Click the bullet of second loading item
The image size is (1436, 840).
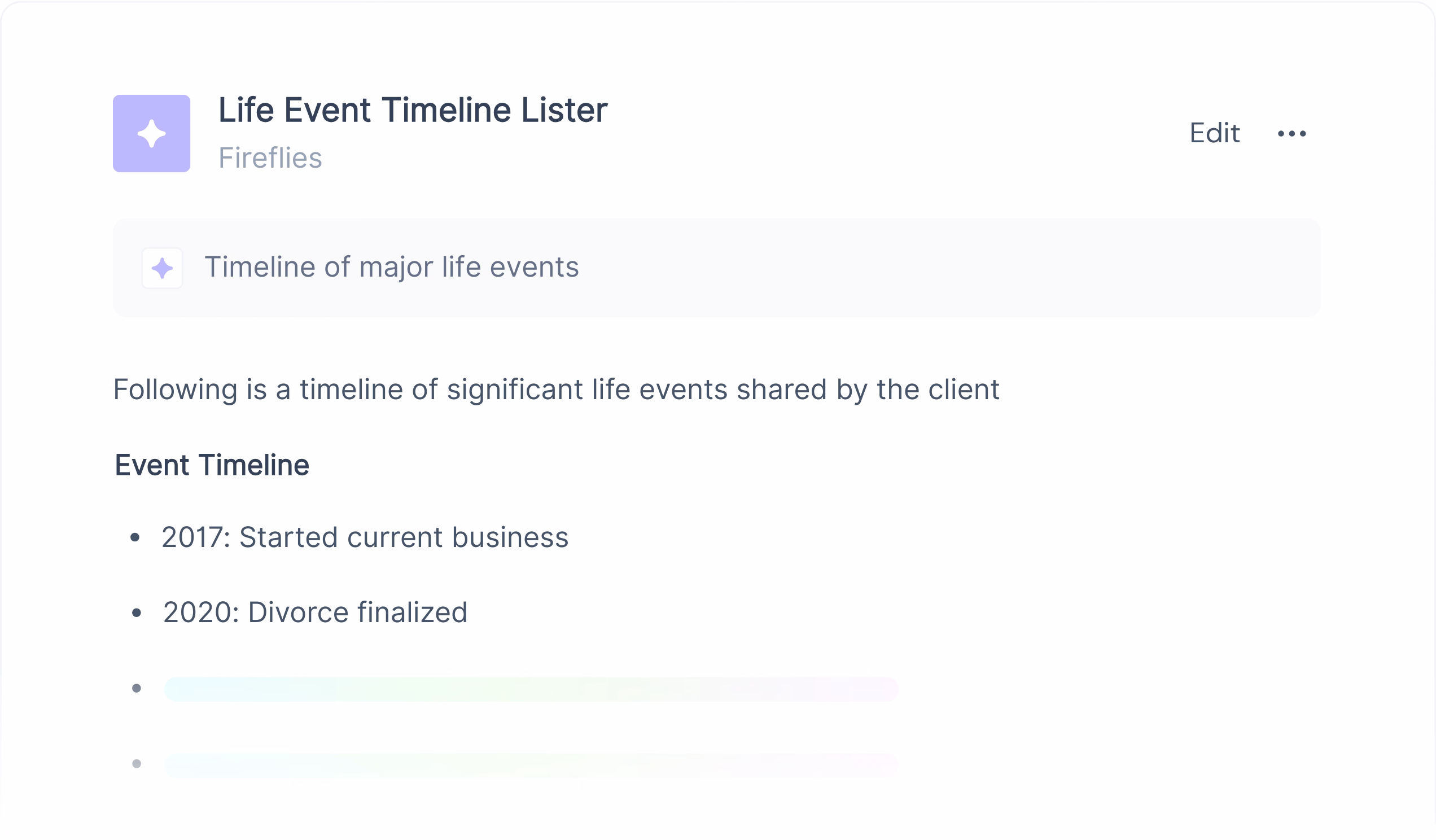click(136, 764)
